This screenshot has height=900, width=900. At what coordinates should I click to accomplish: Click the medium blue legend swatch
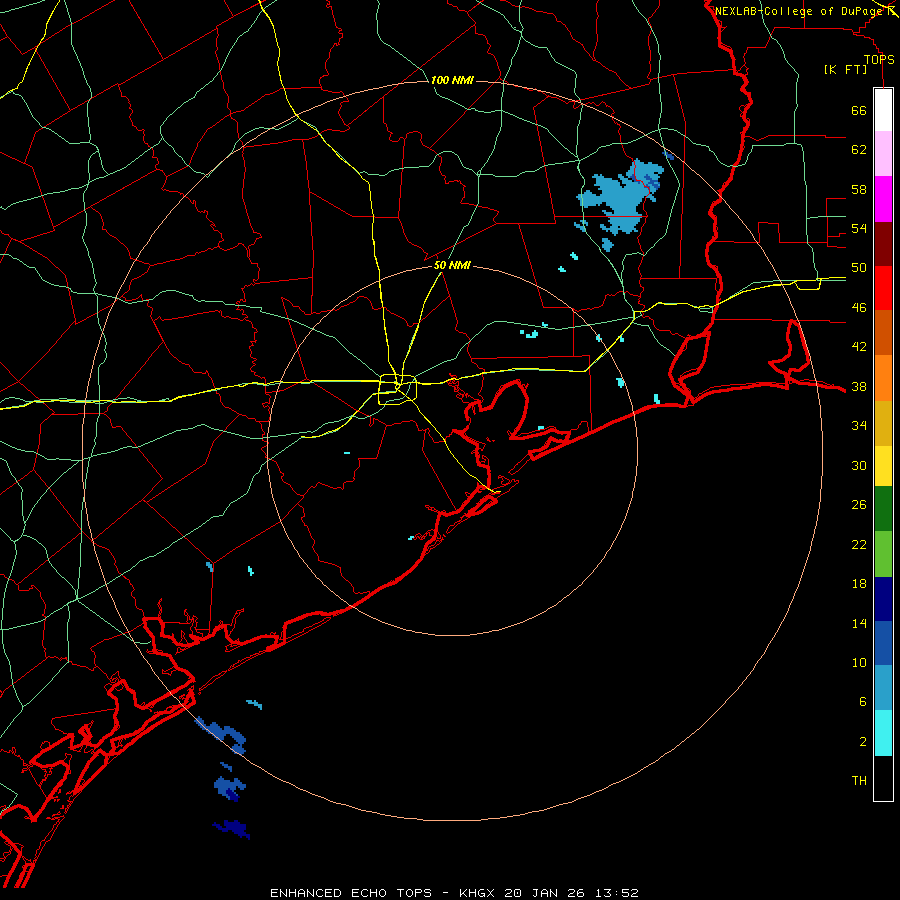coord(883,643)
